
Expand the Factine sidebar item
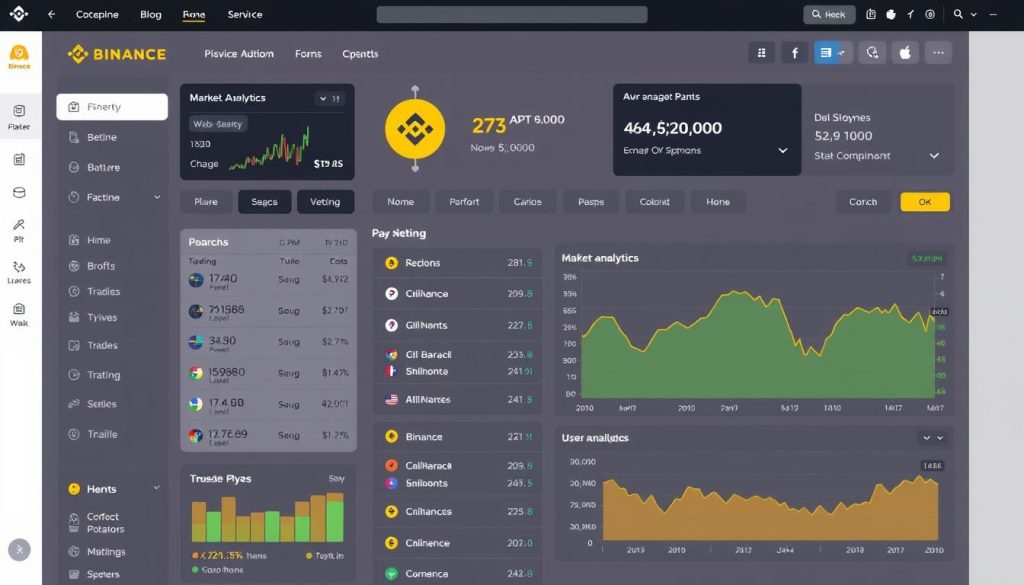(157, 197)
